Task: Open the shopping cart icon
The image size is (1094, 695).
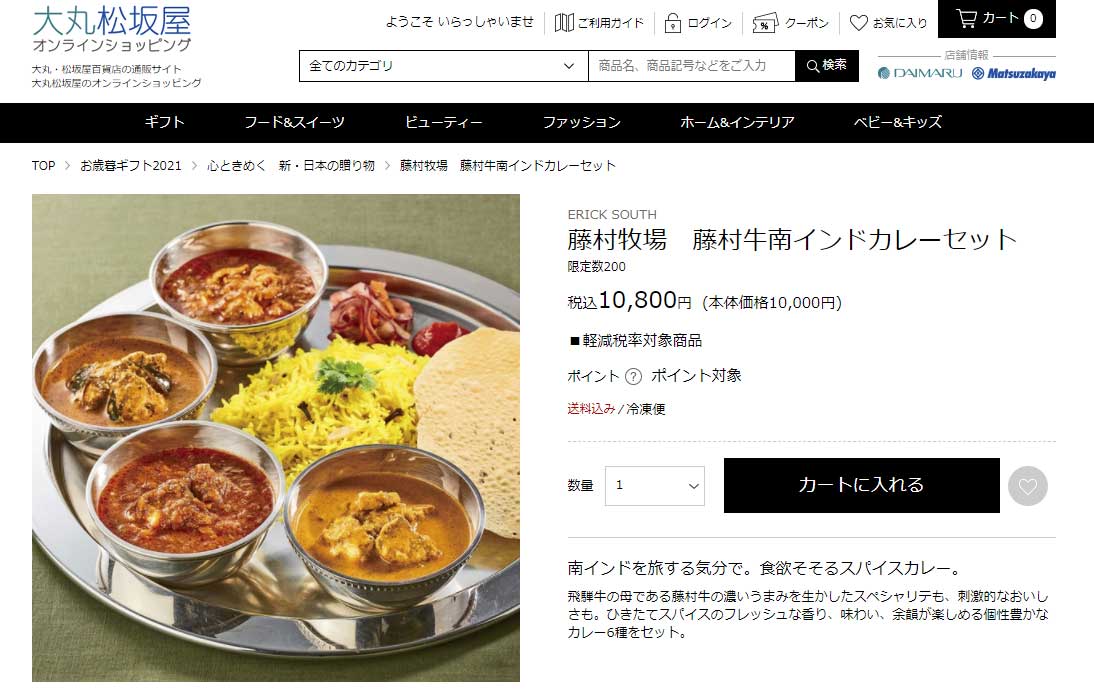Action: (x=966, y=18)
